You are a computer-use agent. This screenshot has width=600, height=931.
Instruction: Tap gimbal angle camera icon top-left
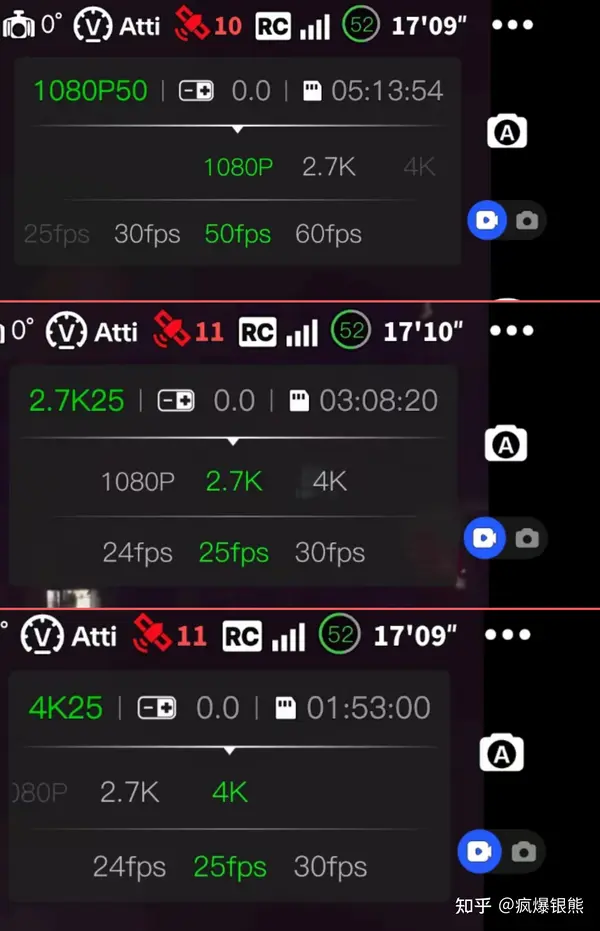tap(17, 25)
